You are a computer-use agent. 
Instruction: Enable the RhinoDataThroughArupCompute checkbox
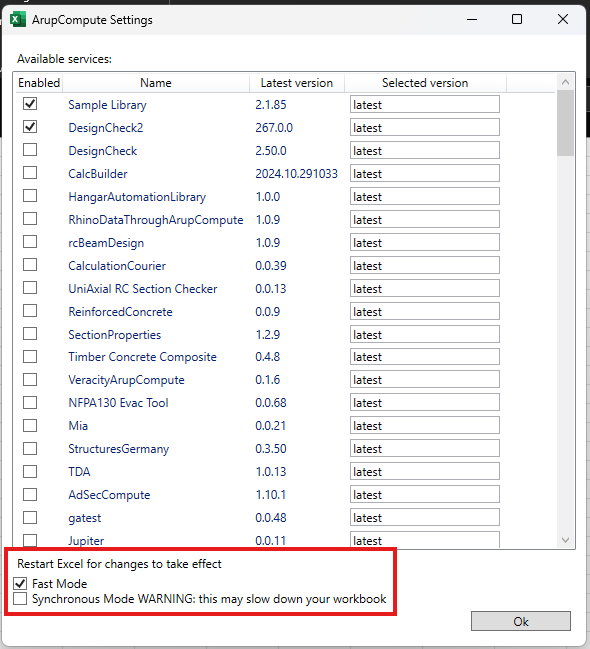click(30, 219)
